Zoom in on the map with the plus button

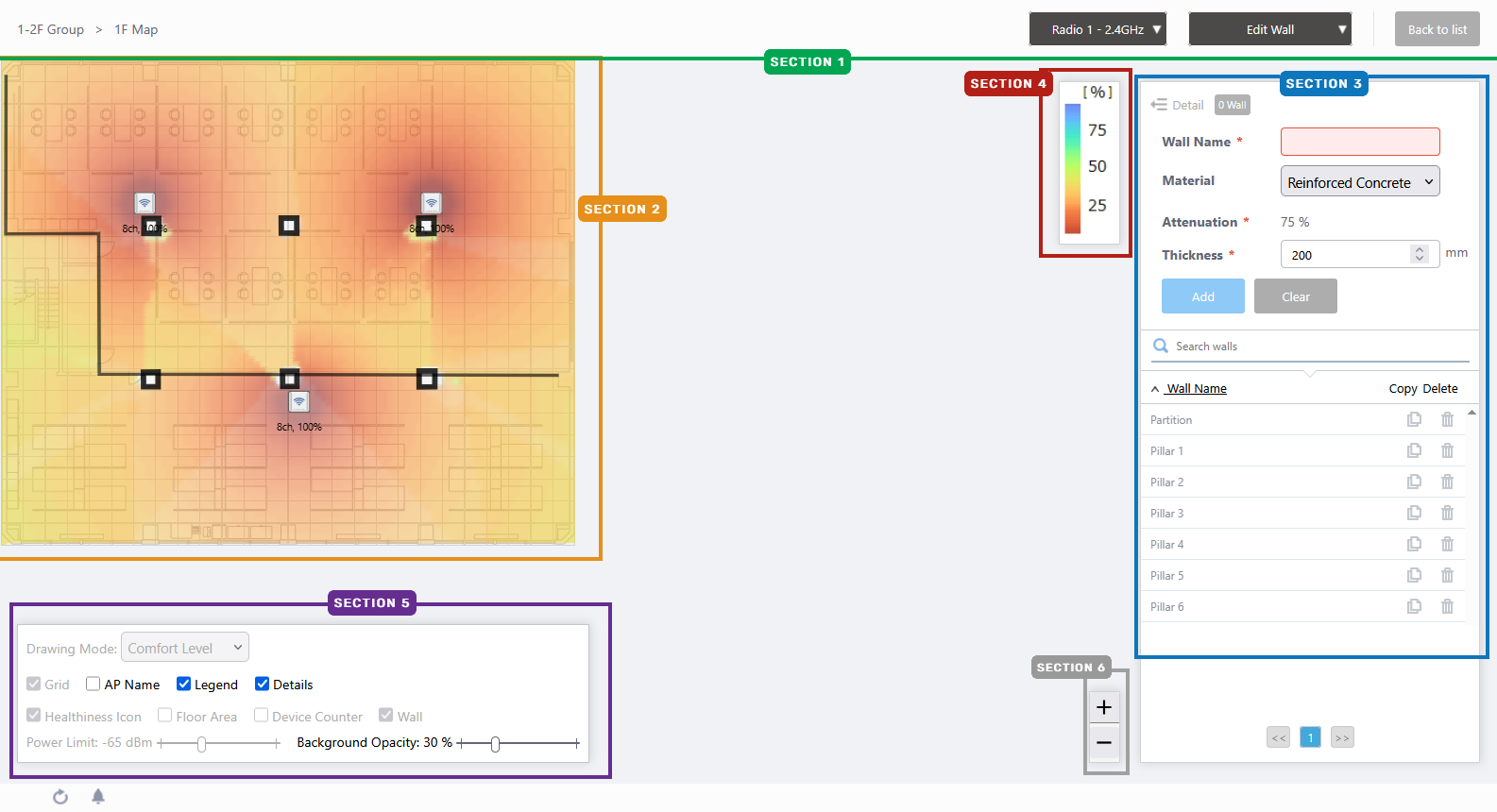click(x=1104, y=707)
